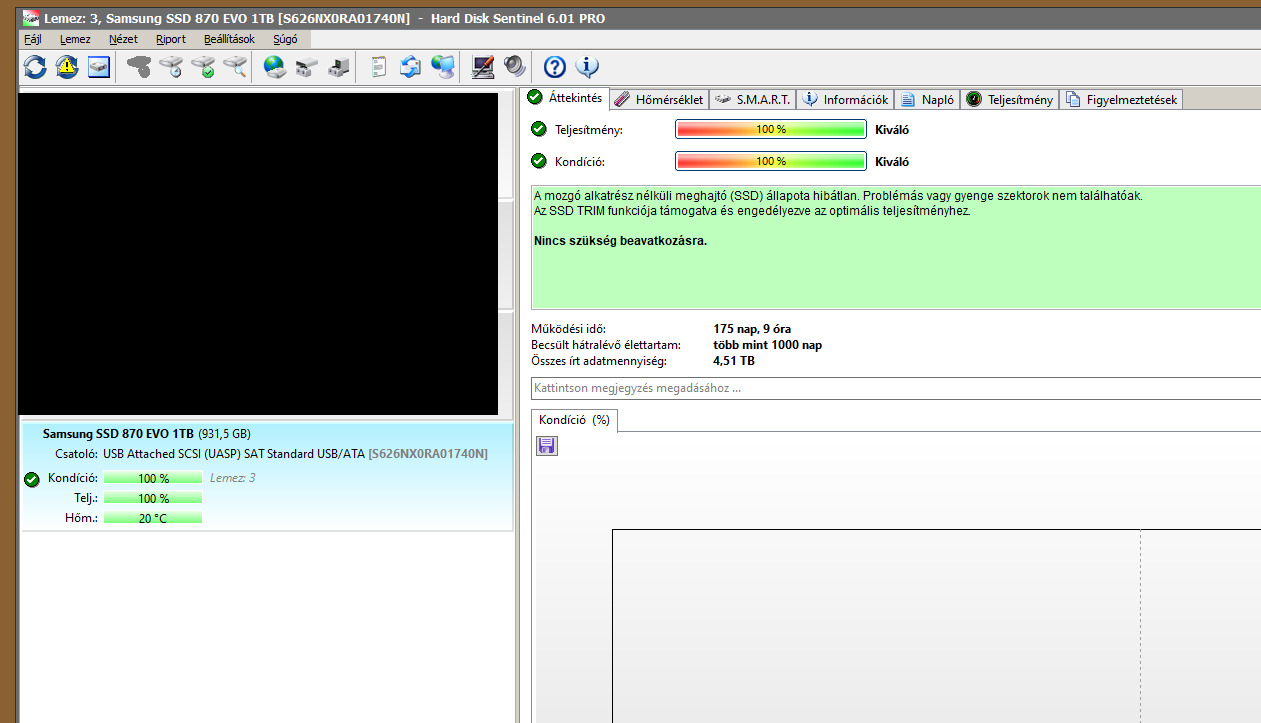Click the Csatoló USB Attached SCSI line
Viewport: 1261px width, 723px height.
pos(271,454)
